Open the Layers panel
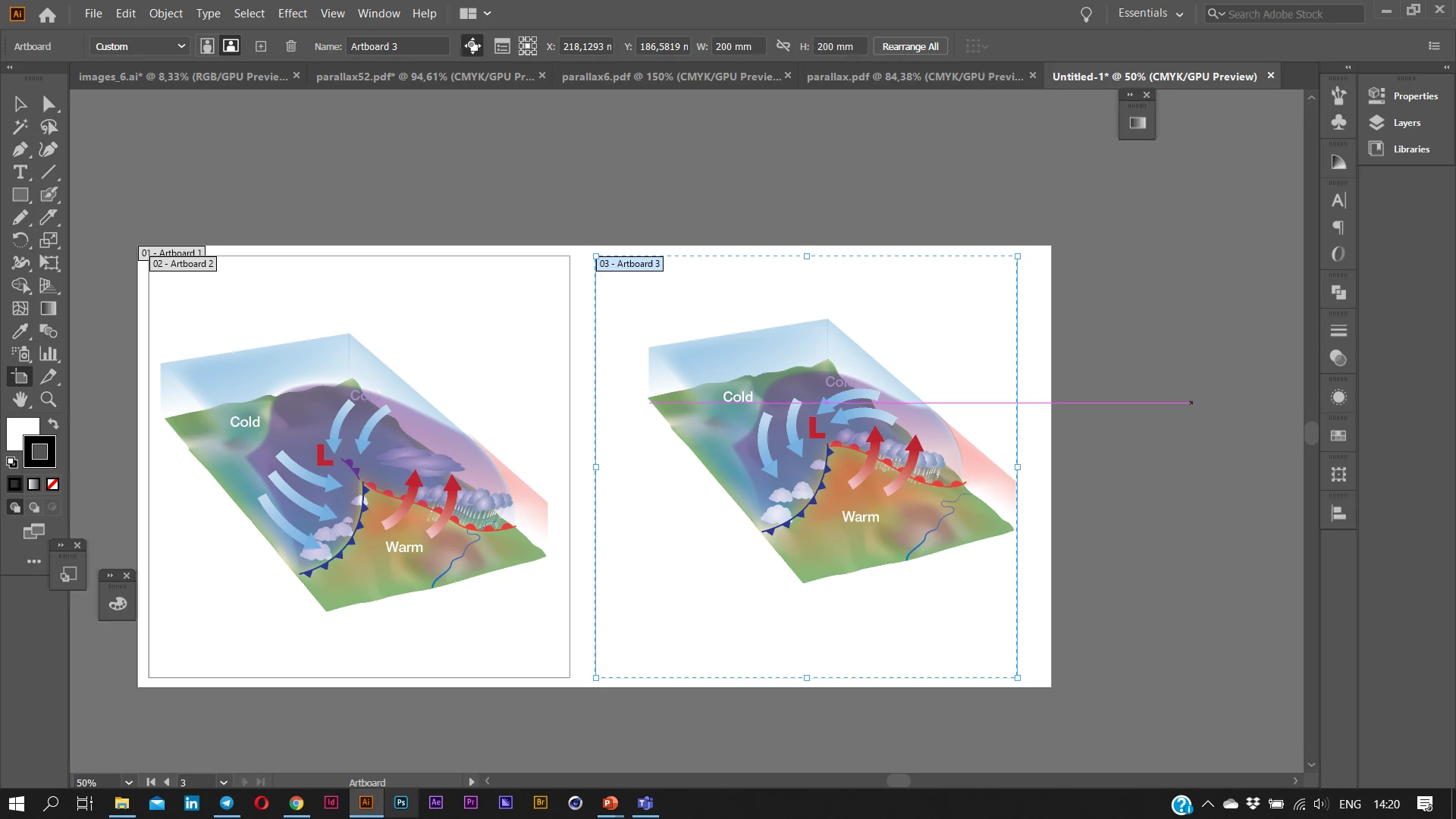The width and height of the screenshot is (1456, 819). pyautogui.click(x=1406, y=123)
